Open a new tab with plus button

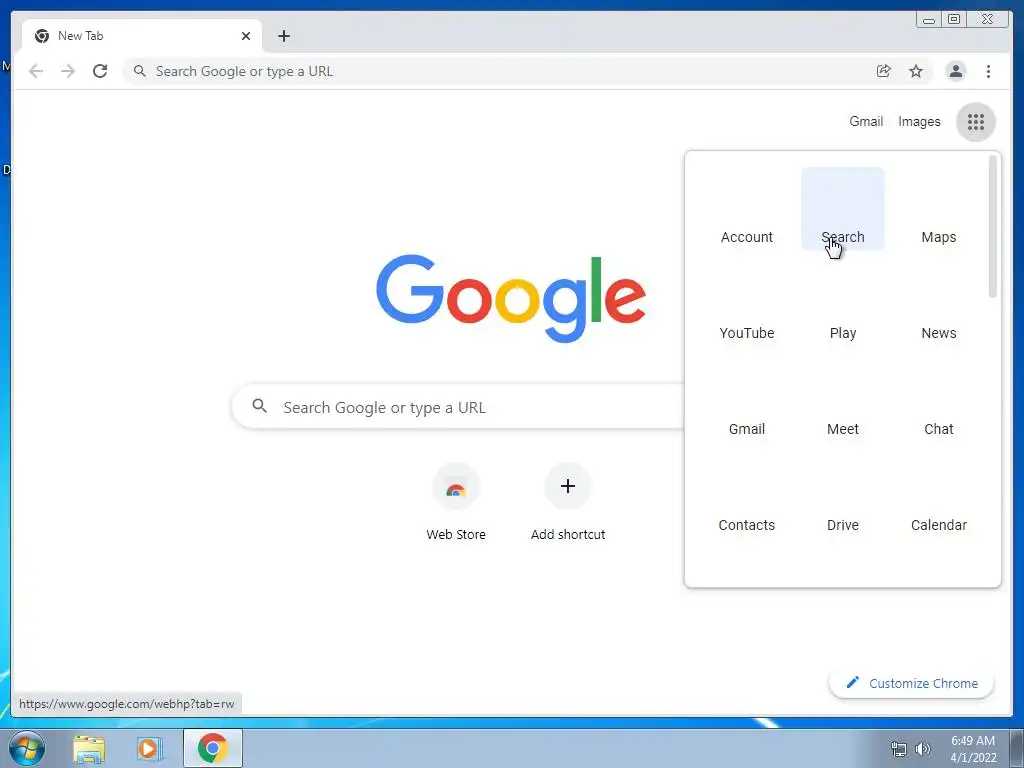point(283,36)
